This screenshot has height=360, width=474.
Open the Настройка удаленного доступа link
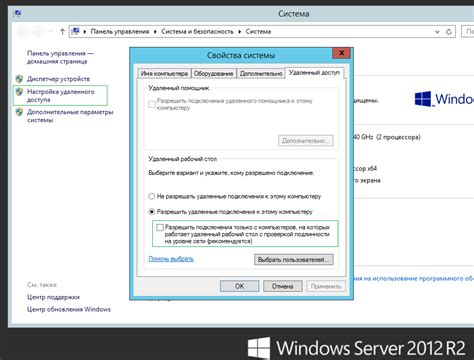pos(61,96)
